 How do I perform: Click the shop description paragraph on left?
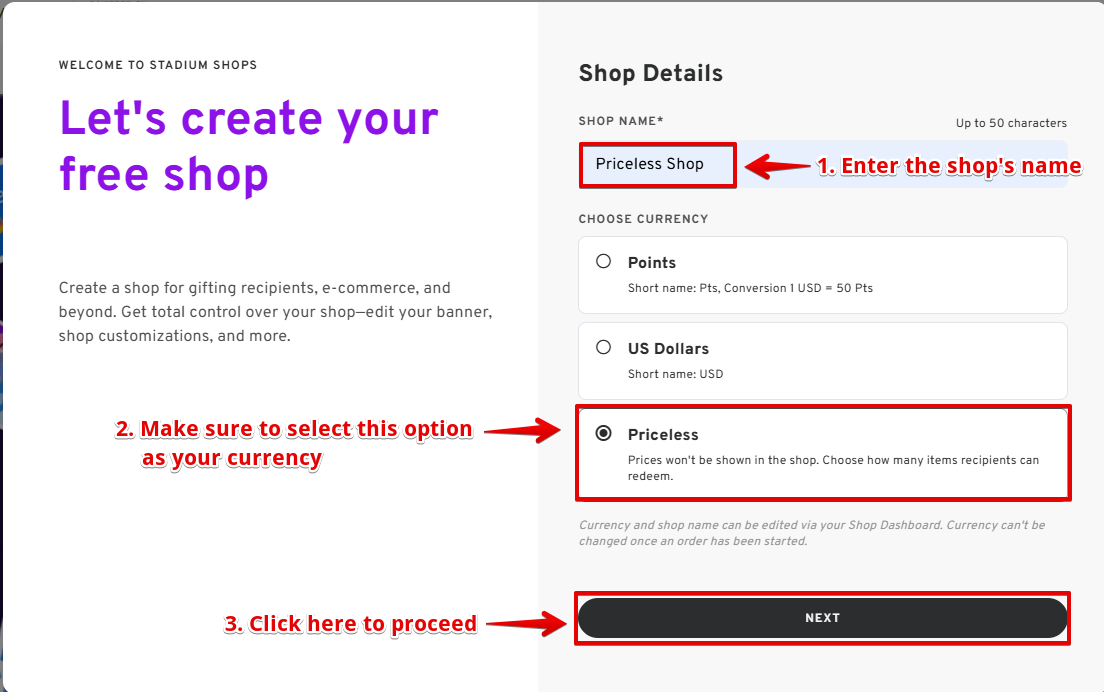[x=275, y=312]
